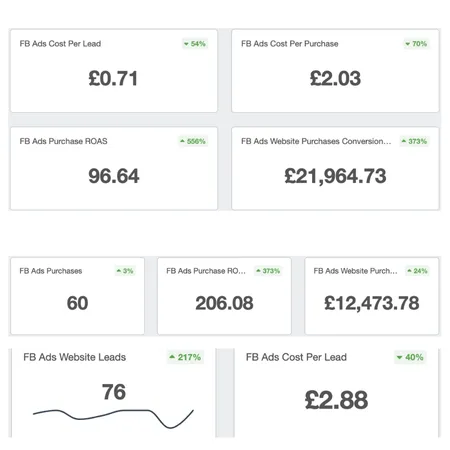Click the Website Leads sparkline chart
Image resolution: width=450 pixels, height=450 pixels.
coord(113,418)
